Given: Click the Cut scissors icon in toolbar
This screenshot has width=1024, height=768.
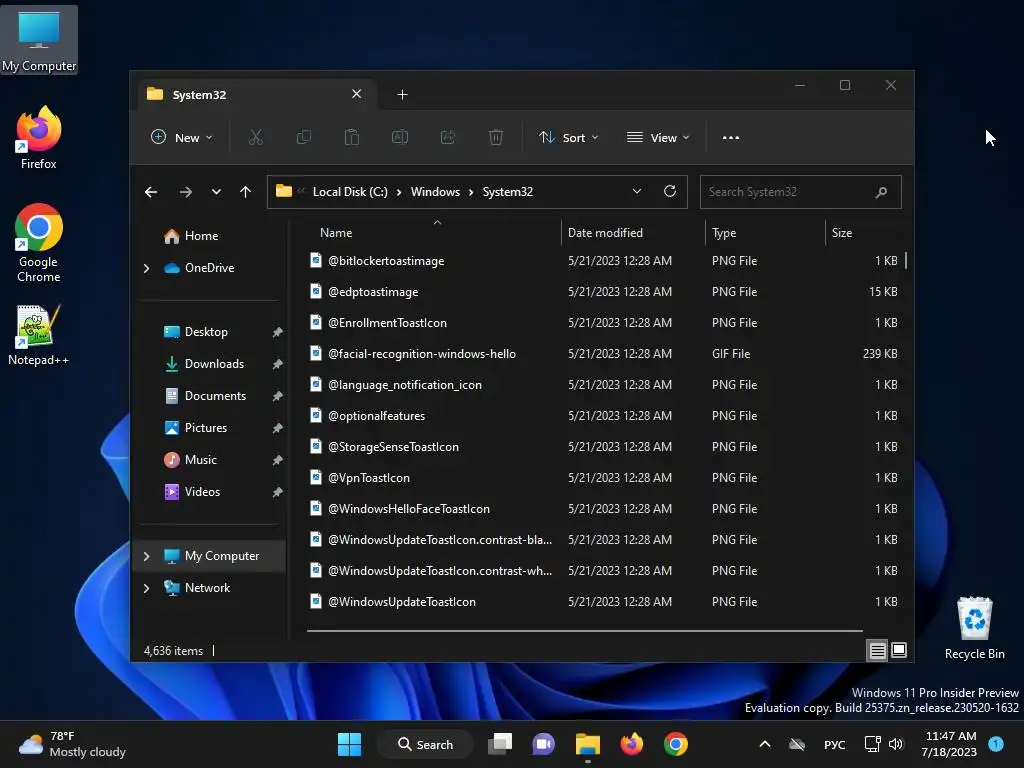Looking at the screenshot, I should click(x=255, y=137).
